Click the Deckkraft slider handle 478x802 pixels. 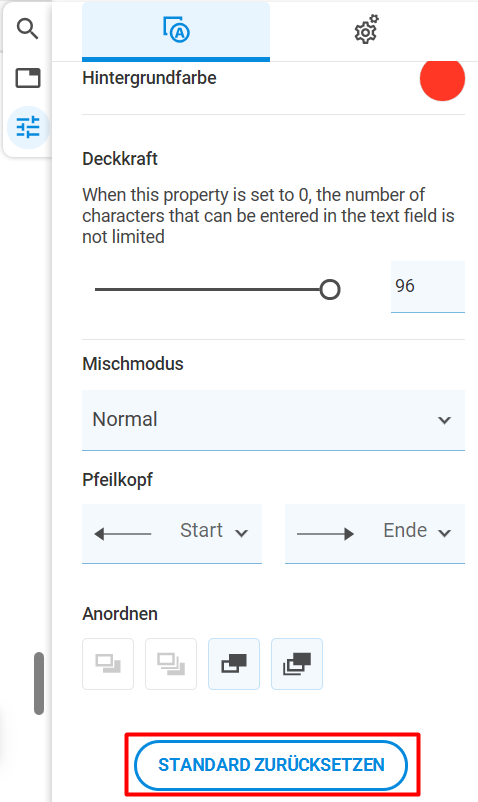tap(330, 289)
